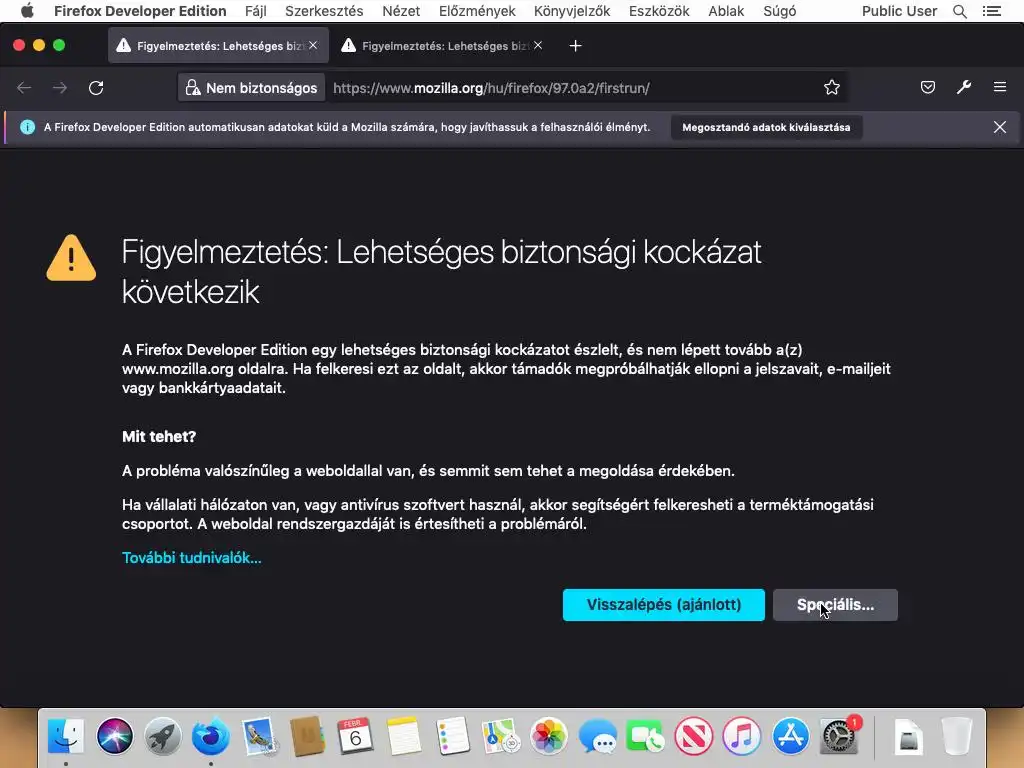Close the second Figyelmeztetés tab
This screenshot has width=1024, height=768.
538,45
